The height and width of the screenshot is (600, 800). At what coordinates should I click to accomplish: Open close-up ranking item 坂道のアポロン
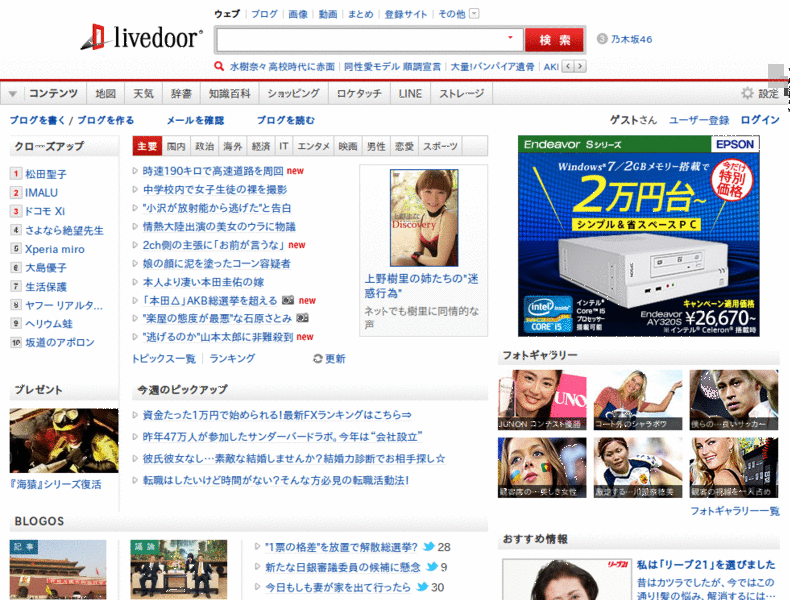pos(60,342)
